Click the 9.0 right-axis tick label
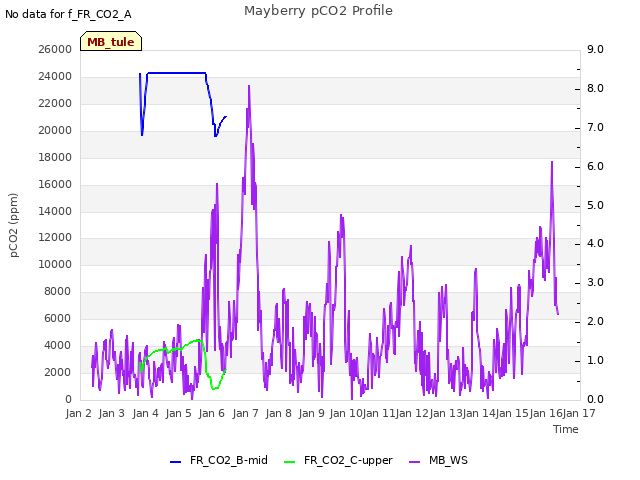640x480 pixels. click(x=595, y=49)
